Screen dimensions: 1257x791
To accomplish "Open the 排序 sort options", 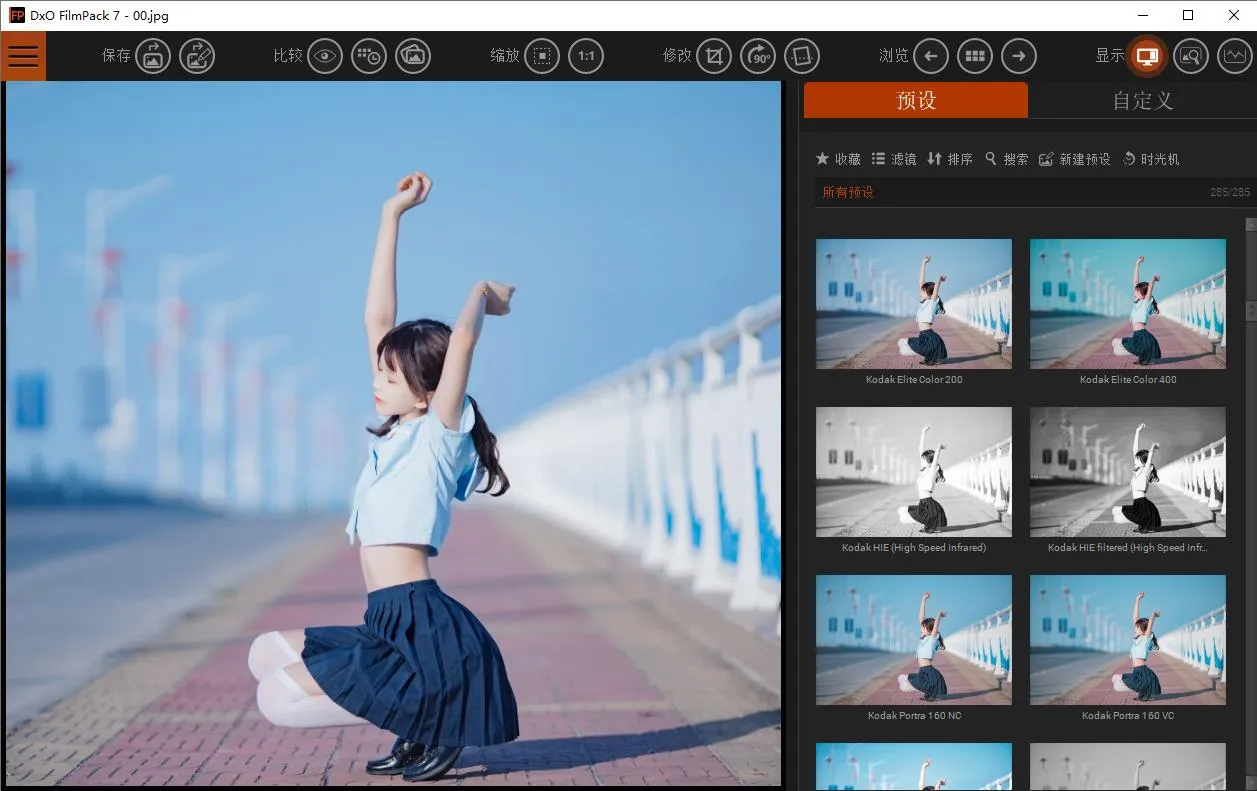I will pyautogui.click(x=950, y=159).
